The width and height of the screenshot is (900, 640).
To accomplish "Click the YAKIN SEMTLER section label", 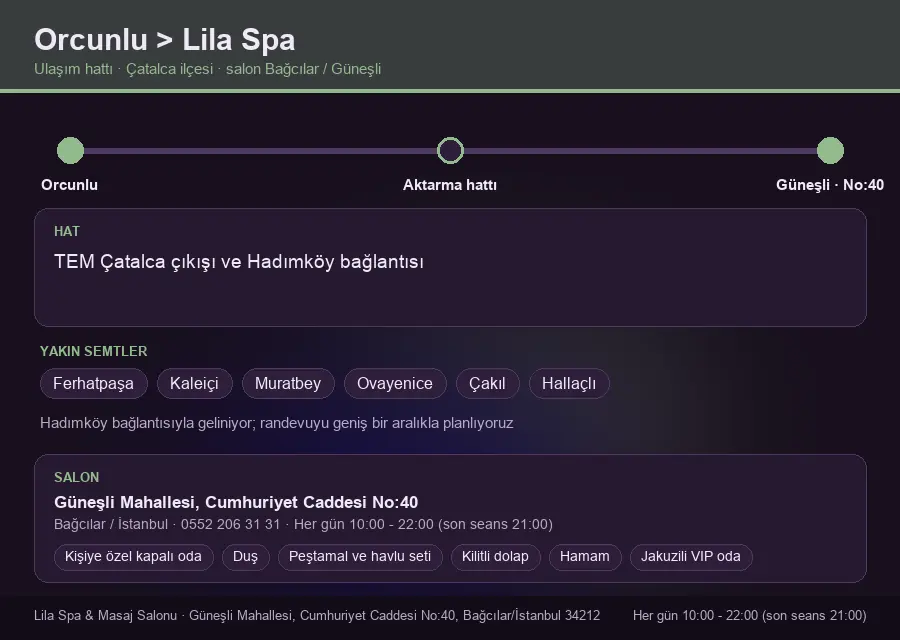I will (x=94, y=351).
